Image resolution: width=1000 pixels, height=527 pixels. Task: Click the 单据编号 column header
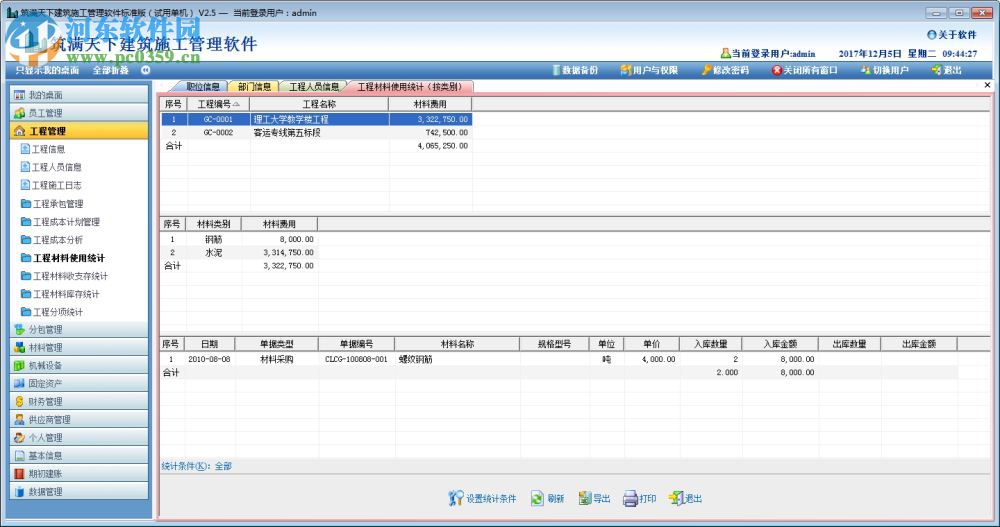356,344
